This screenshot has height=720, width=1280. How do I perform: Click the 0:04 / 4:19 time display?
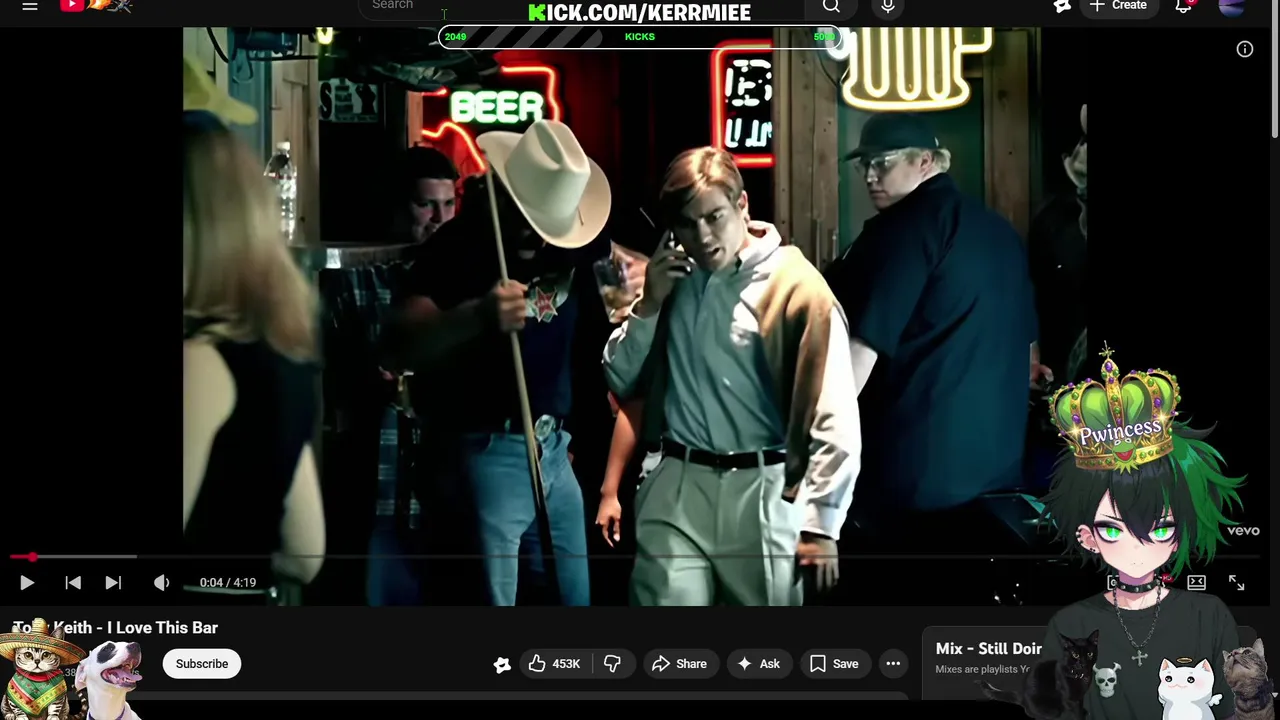coord(228,582)
